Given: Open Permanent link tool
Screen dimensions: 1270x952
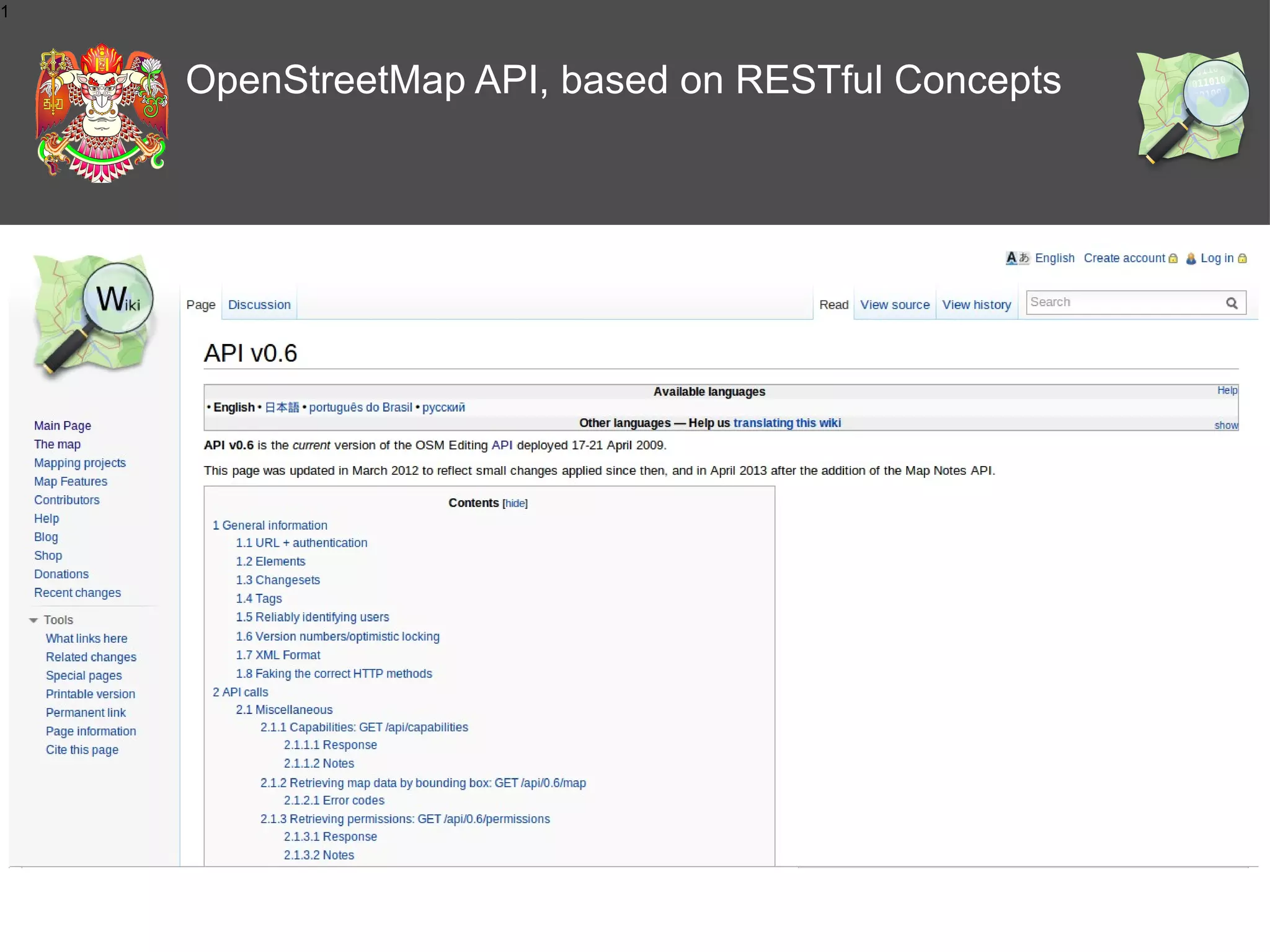Looking at the screenshot, I should coord(86,713).
